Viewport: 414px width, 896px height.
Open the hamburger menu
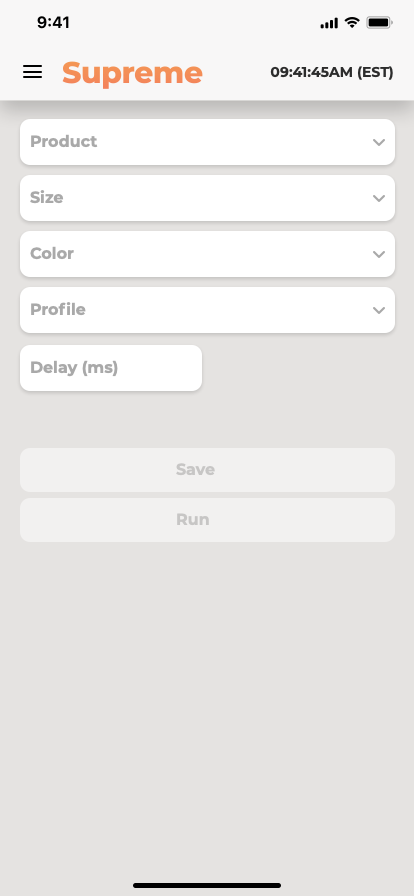click(x=32, y=72)
